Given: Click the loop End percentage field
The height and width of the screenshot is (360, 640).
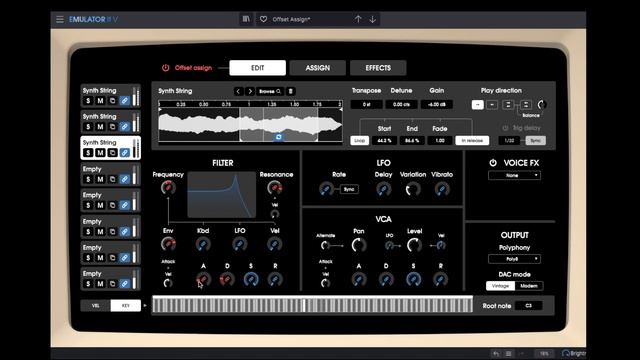Looking at the screenshot, I should (x=412, y=140).
